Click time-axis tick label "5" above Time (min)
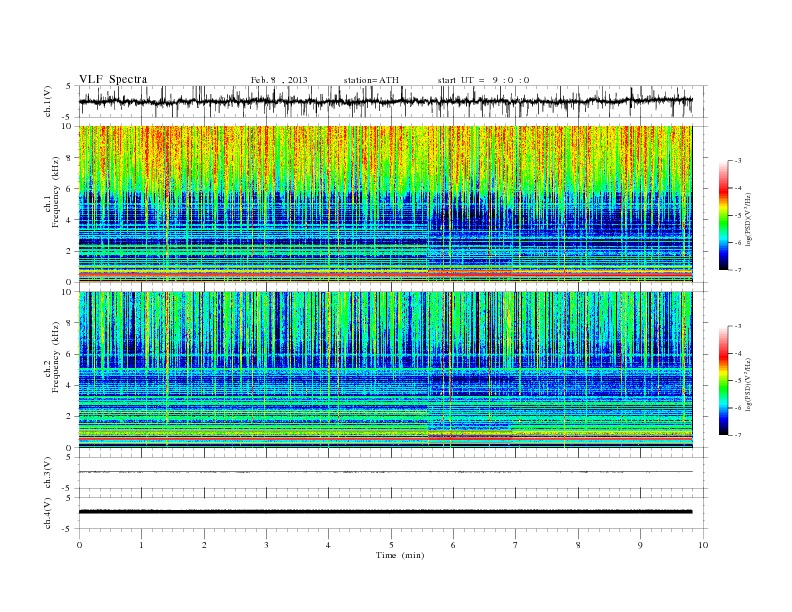The image size is (792, 612). pos(391,545)
